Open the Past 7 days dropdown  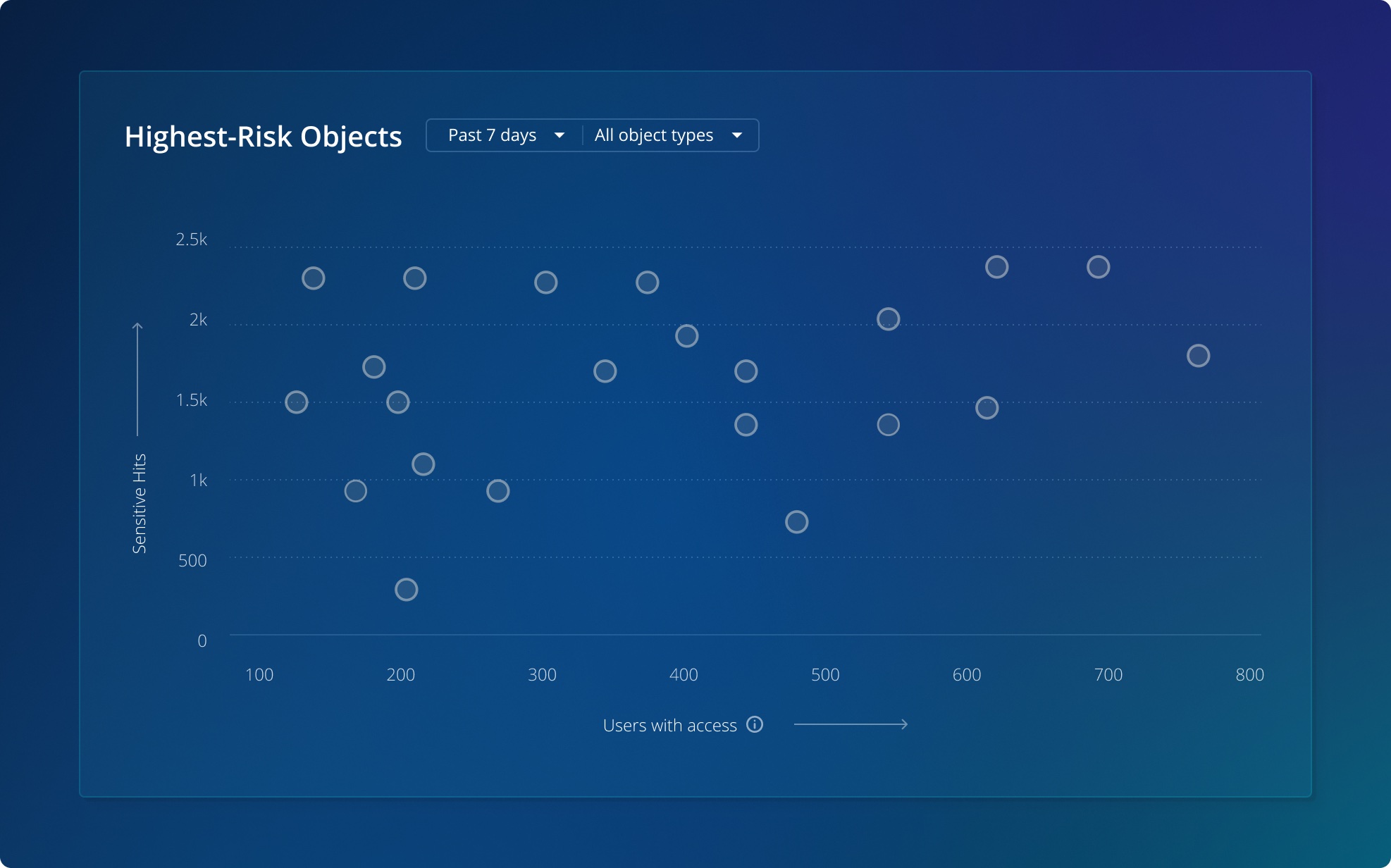[506, 135]
